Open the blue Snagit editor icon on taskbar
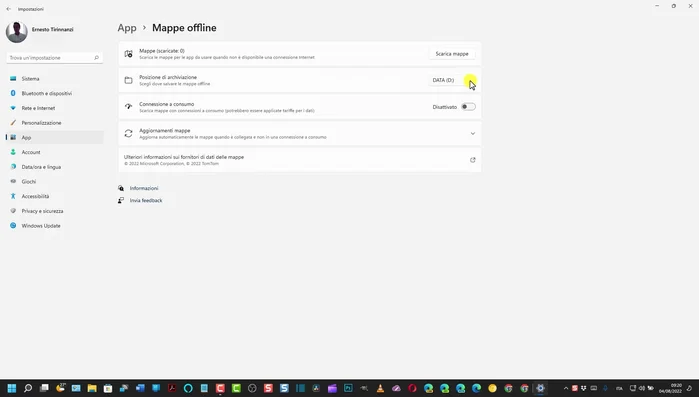Screen dimensions: 699x397 284,388
